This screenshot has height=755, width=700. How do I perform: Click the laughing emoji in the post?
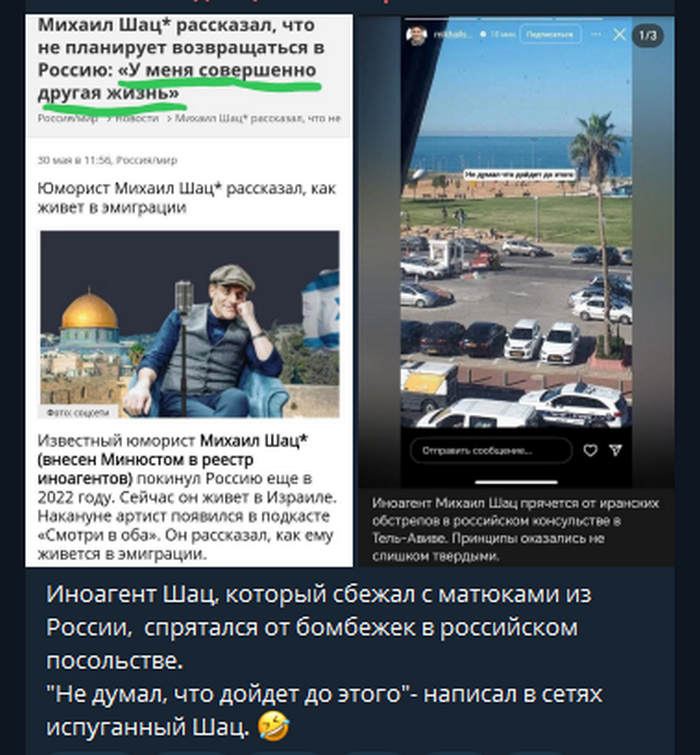pyautogui.click(x=273, y=726)
